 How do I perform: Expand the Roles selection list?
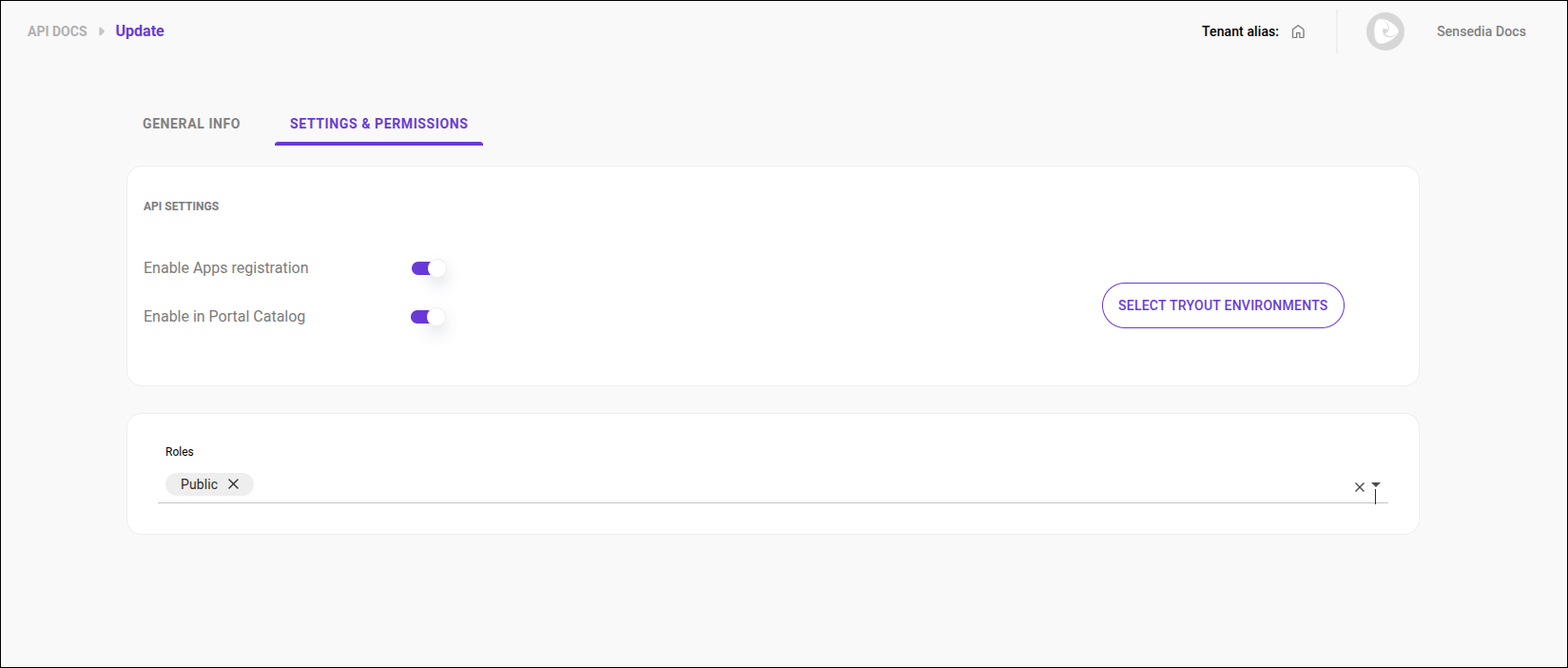point(1375,486)
